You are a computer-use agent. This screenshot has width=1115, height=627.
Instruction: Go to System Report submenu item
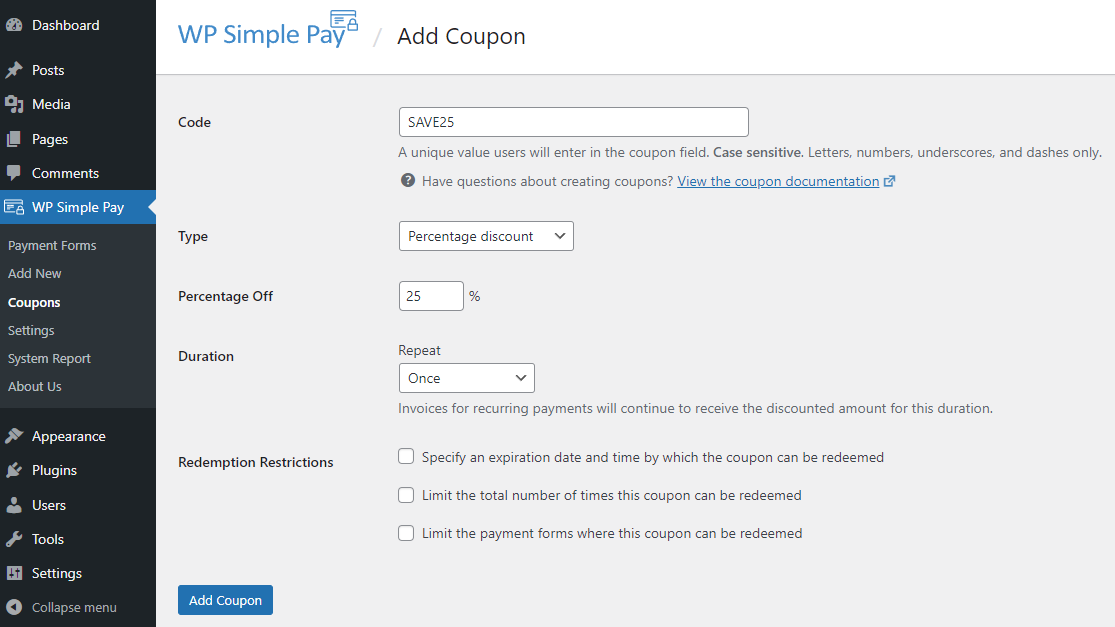pyautogui.click(x=49, y=358)
